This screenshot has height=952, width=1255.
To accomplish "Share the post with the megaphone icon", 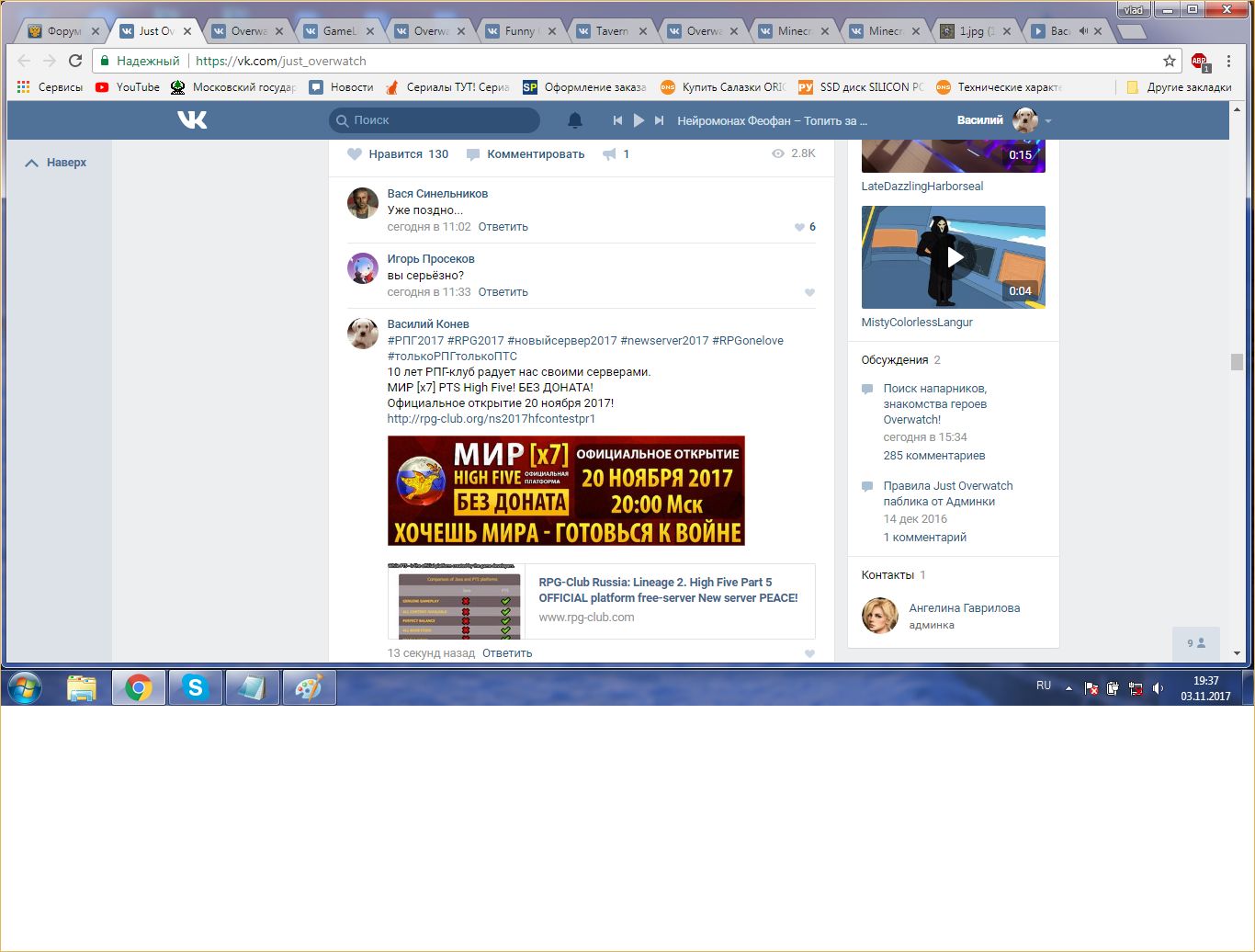I will tap(609, 154).
